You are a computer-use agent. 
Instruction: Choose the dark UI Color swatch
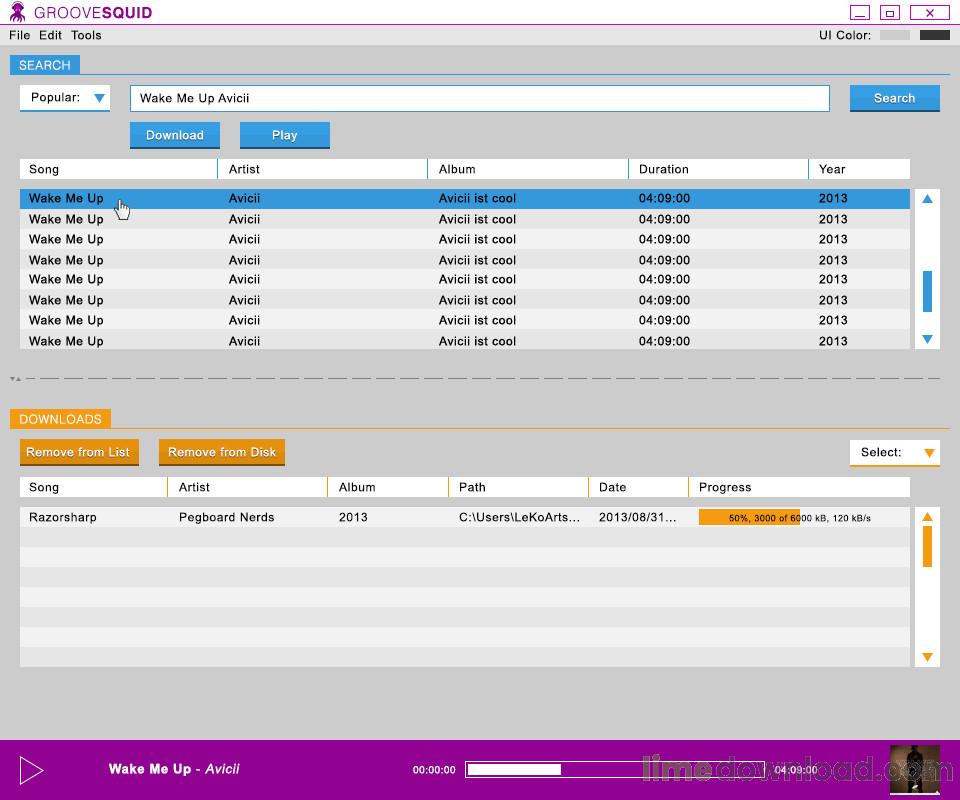(x=935, y=35)
